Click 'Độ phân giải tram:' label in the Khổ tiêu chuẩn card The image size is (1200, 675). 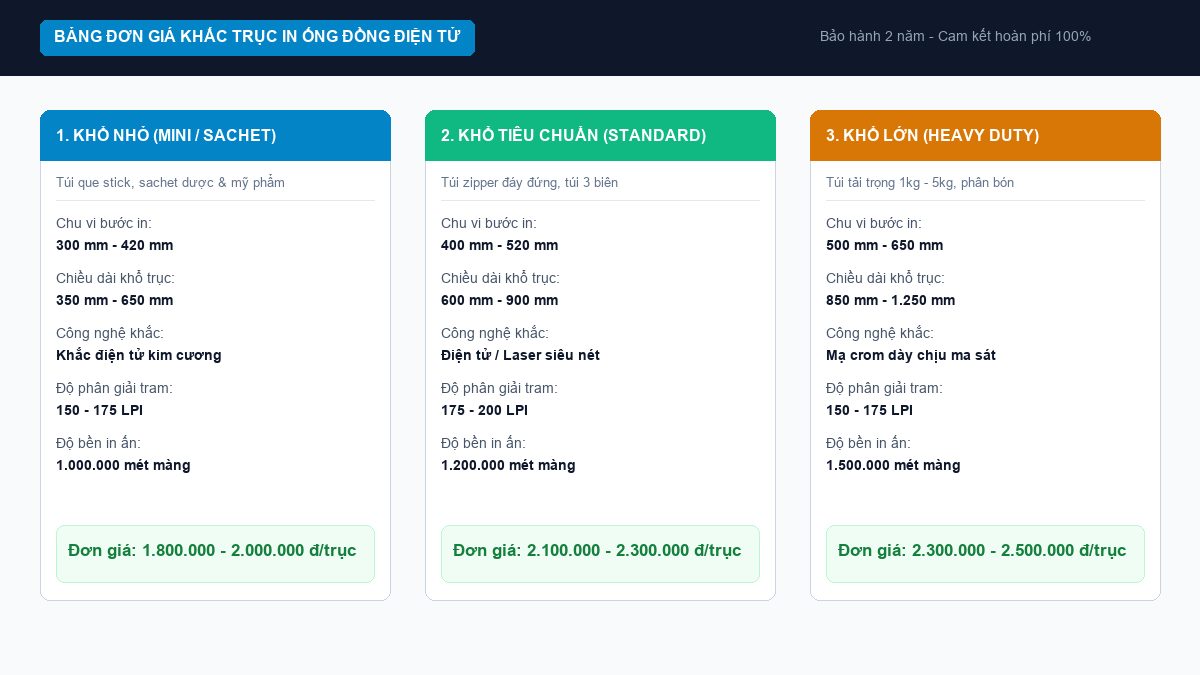point(499,388)
